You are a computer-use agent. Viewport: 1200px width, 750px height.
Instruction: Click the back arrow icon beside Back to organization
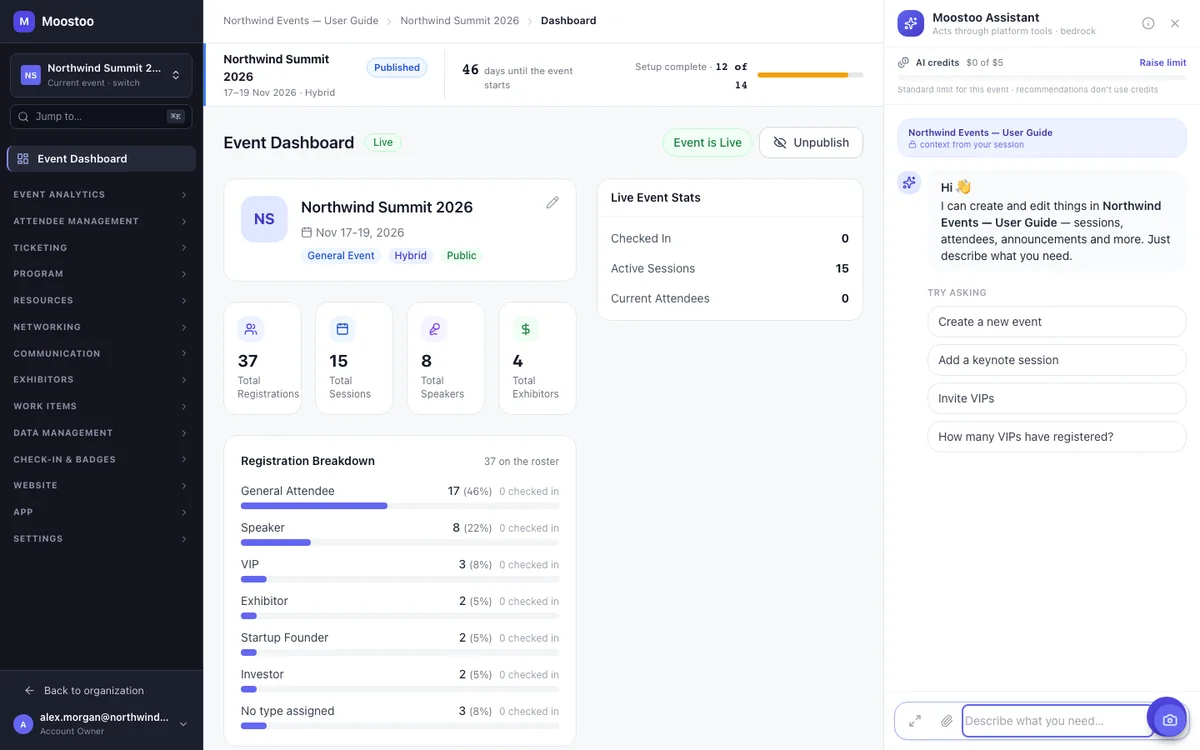(29, 690)
